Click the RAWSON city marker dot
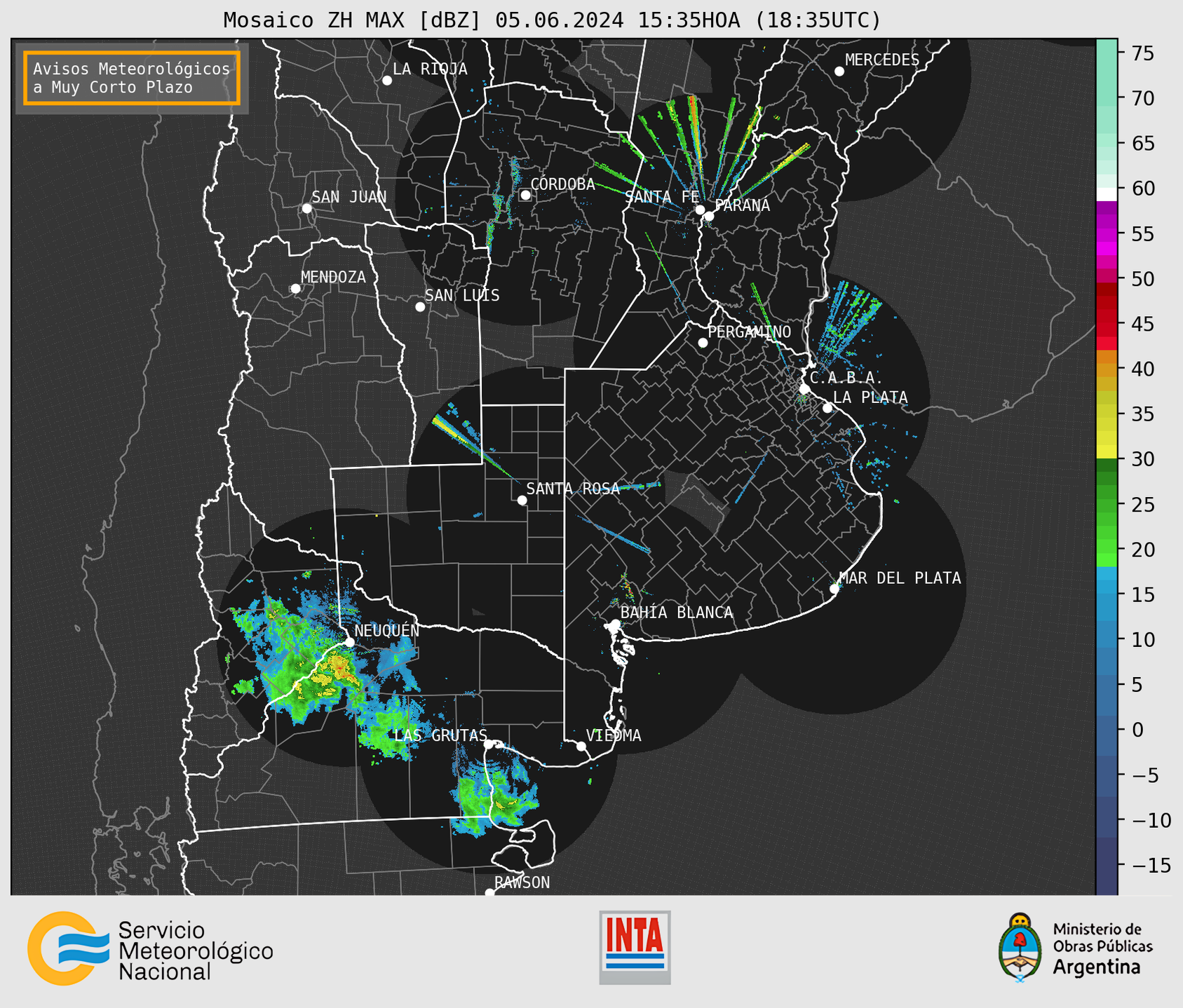 (489, 892)
